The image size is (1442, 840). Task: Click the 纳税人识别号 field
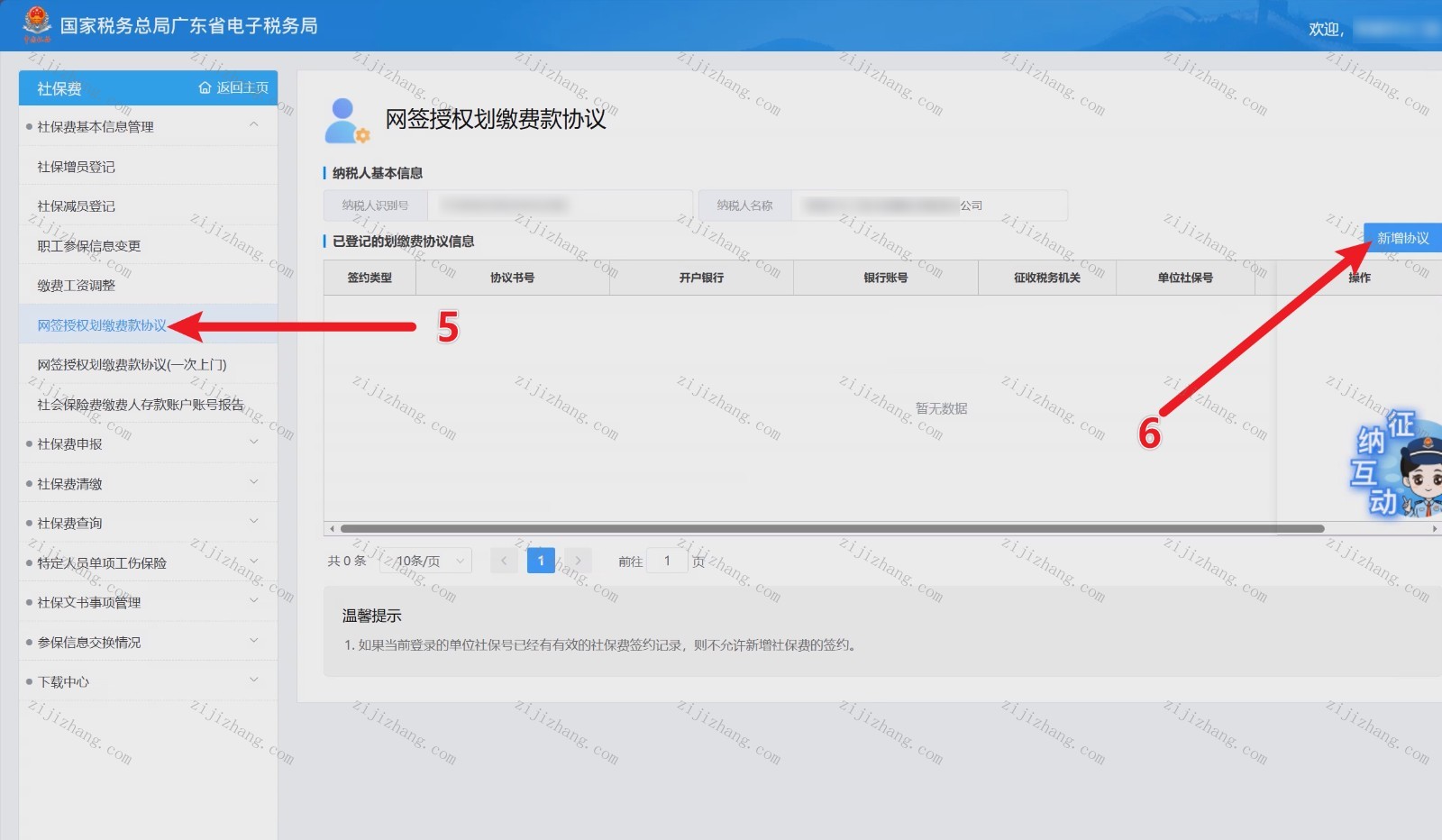pyautogui.click(x=560, y=205)
